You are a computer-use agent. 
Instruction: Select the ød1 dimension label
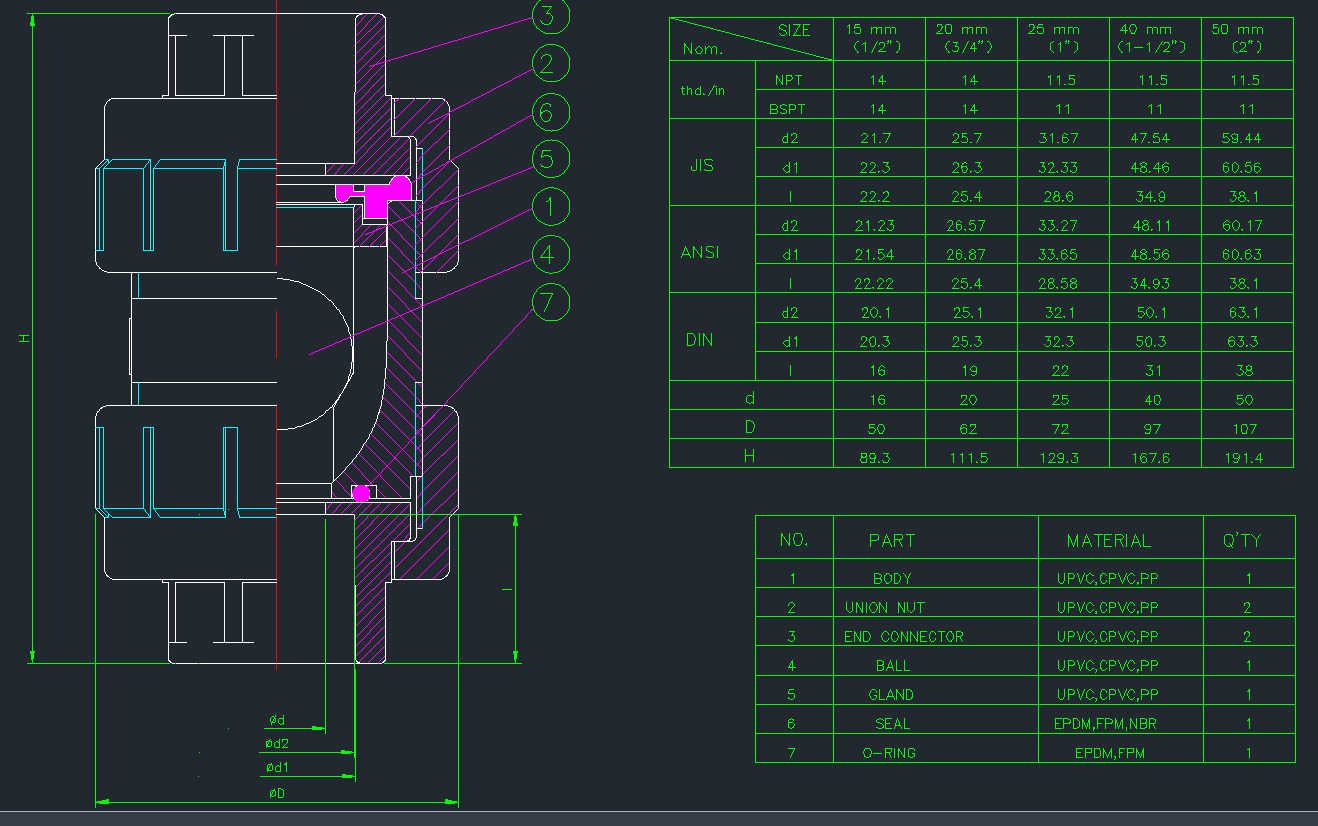tap(277, 768)
